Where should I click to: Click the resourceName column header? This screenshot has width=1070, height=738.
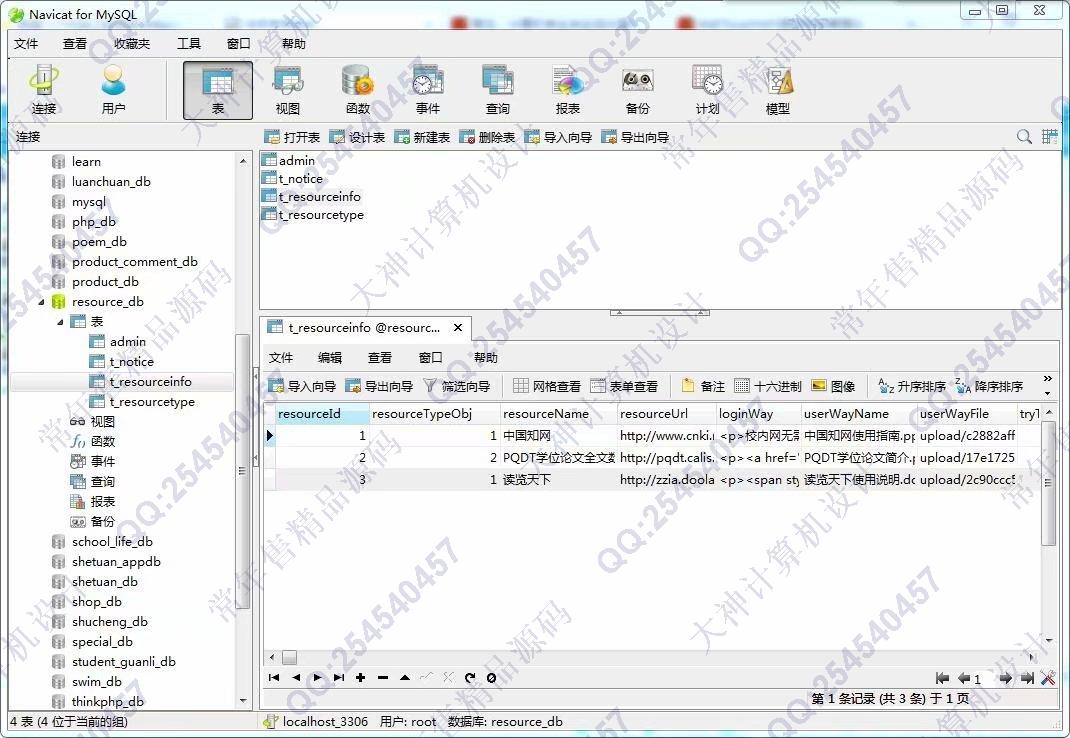click(x=558, y=414)
